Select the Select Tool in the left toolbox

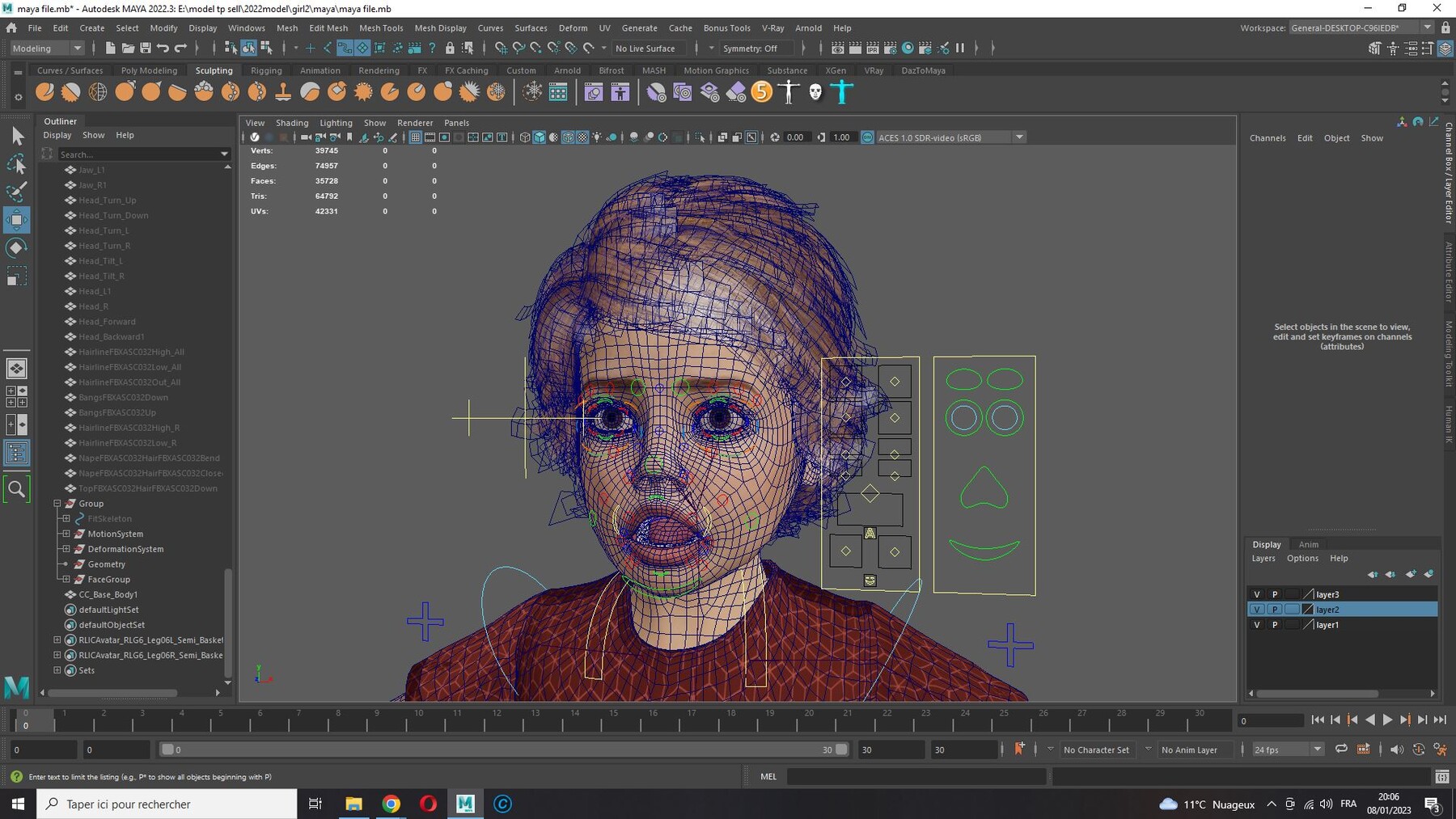(x=17, y=136)
